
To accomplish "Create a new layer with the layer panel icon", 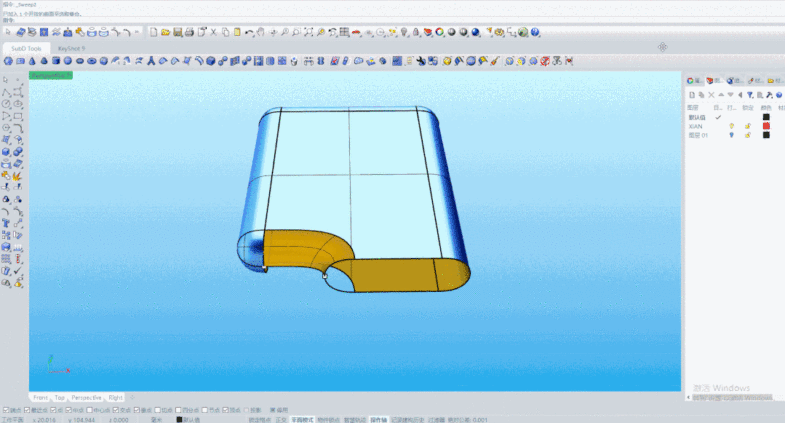I will (690, 93).
